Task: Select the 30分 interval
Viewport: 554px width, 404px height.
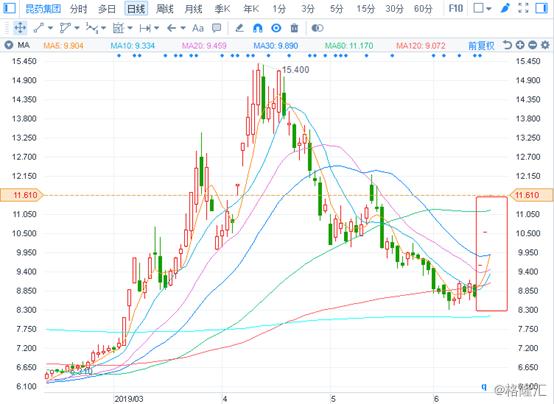Action: pos(394,8)
